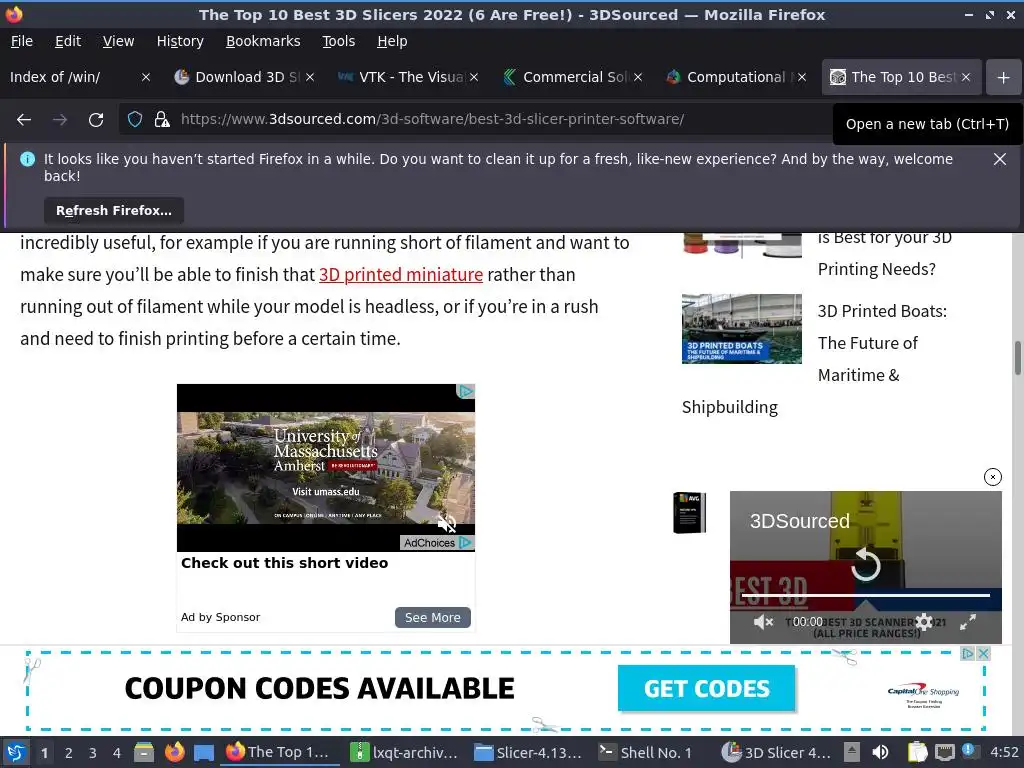This screenshot has height=768, width=1024.
Task: Switch to the Computational tab
Action: 727,77
